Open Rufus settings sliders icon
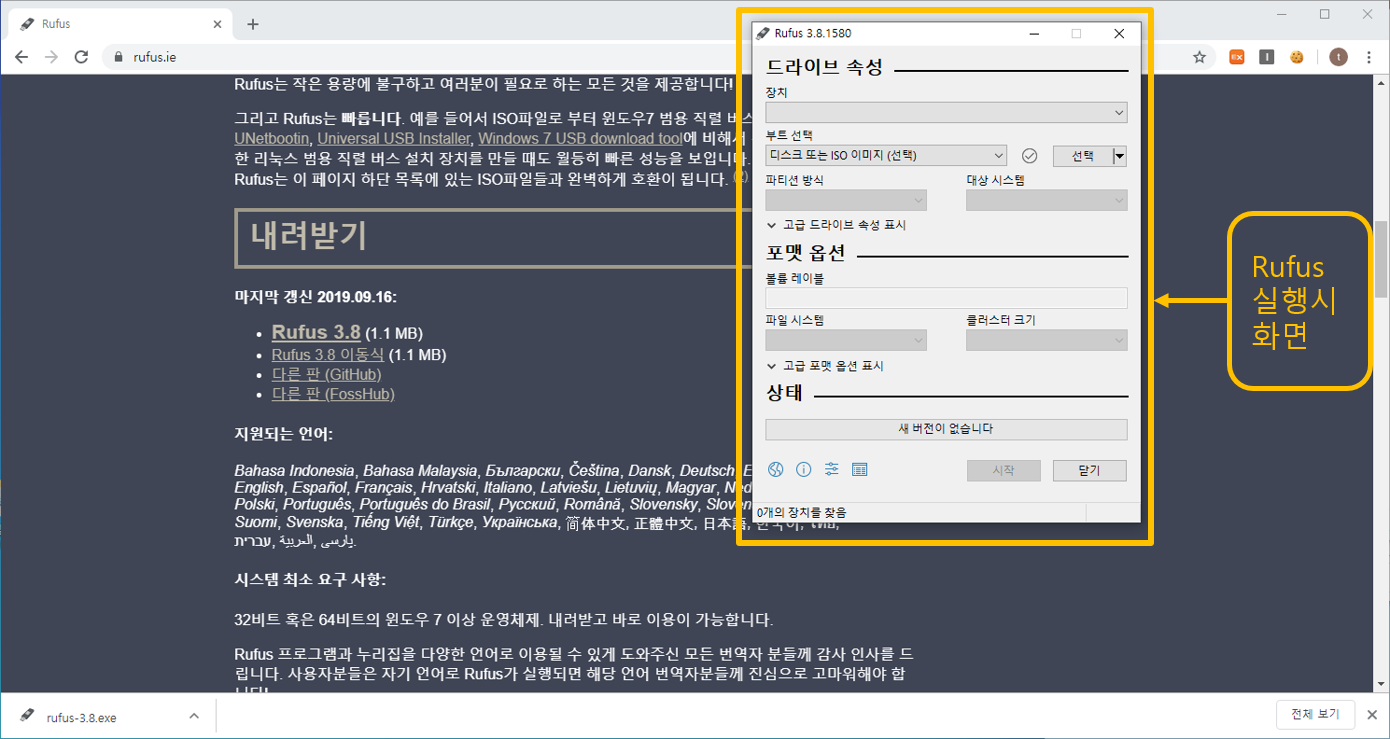The image size is (1390, 739). tap(831, 470)
